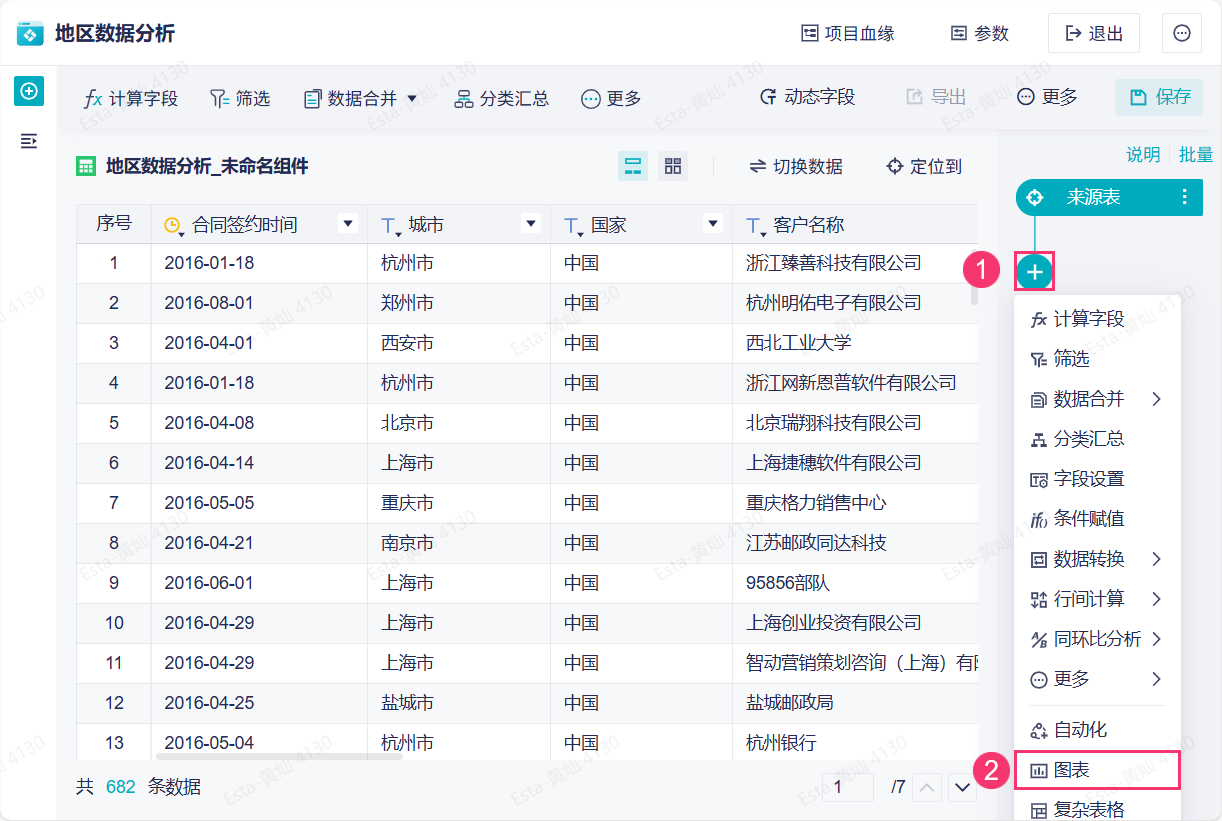The width and height of the screenshot is (1222, 821).
Task: Go to next page with down arrow
Action: pos(963,788)
